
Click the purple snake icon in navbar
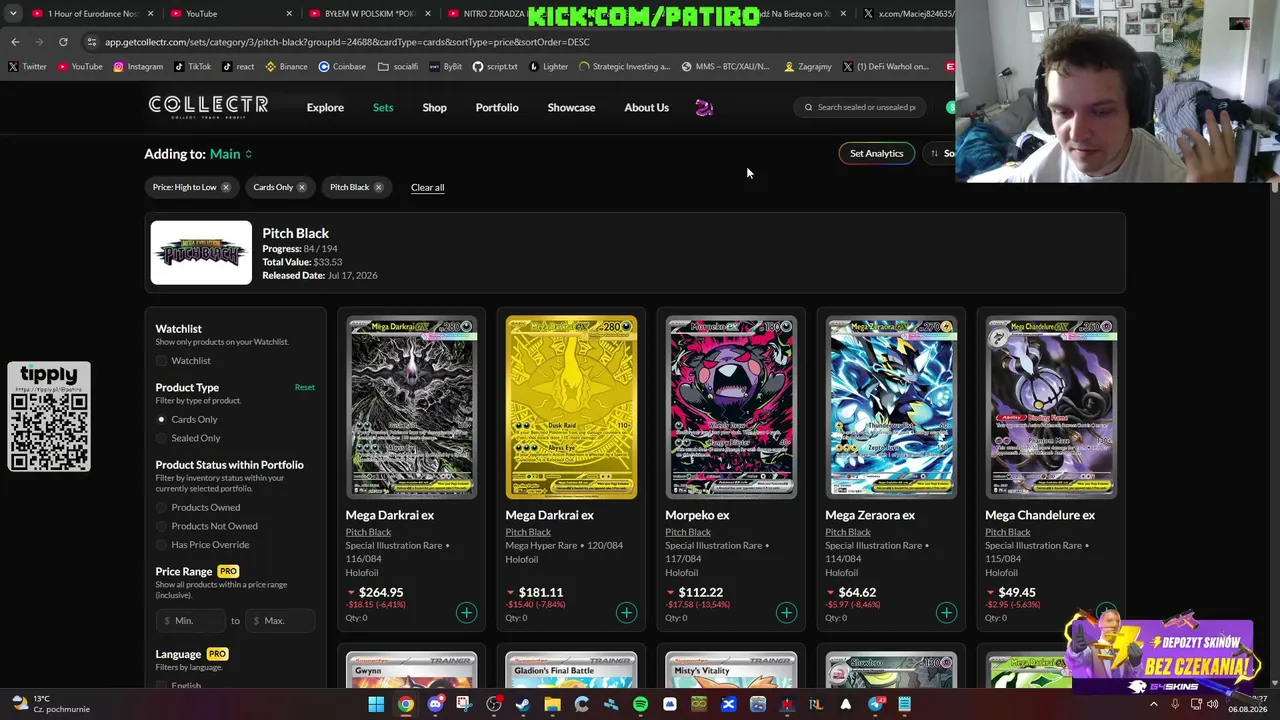[704, 108]
